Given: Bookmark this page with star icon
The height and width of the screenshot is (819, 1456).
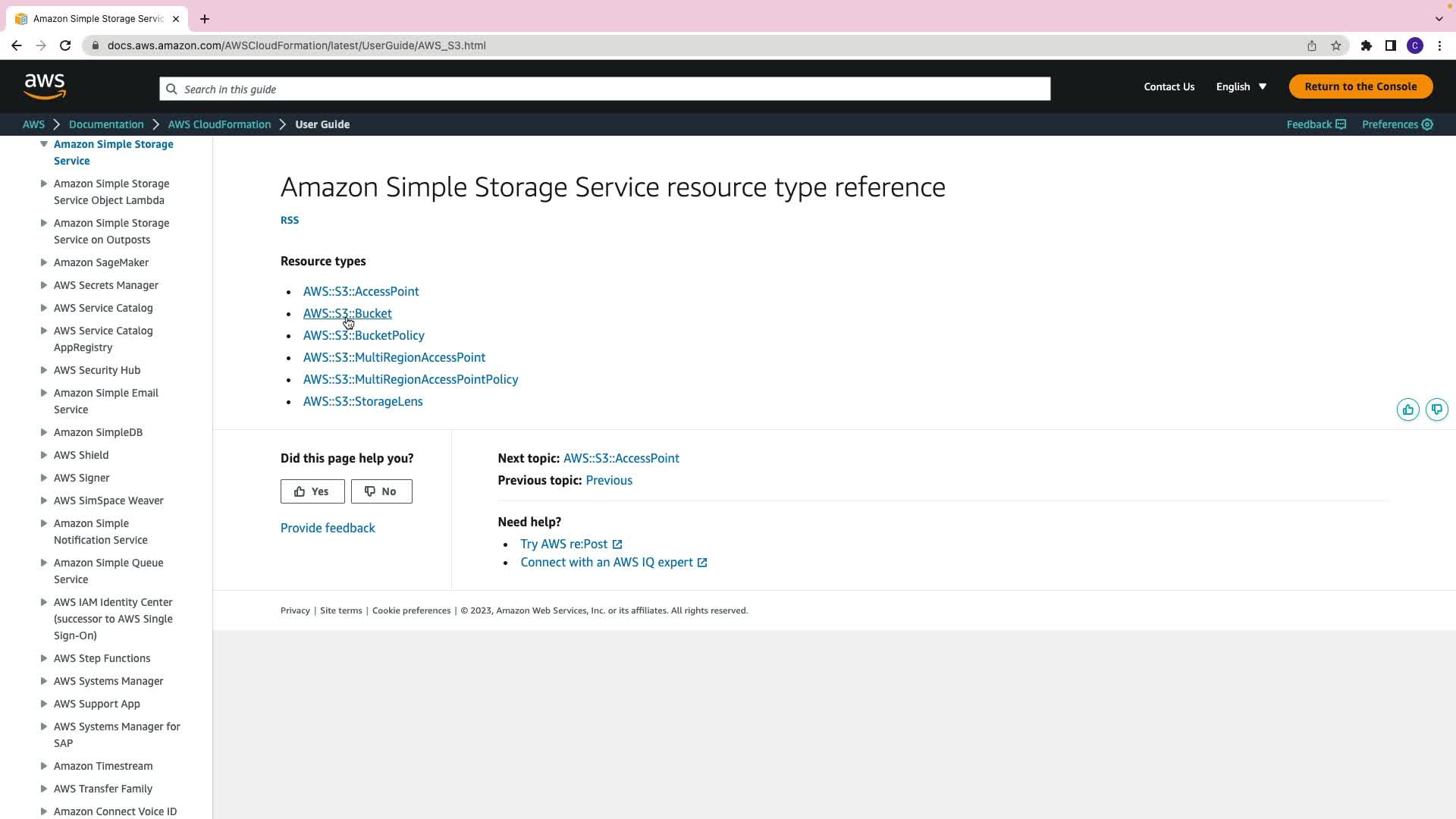Looking at the screenshot, I should (1336, 45).
